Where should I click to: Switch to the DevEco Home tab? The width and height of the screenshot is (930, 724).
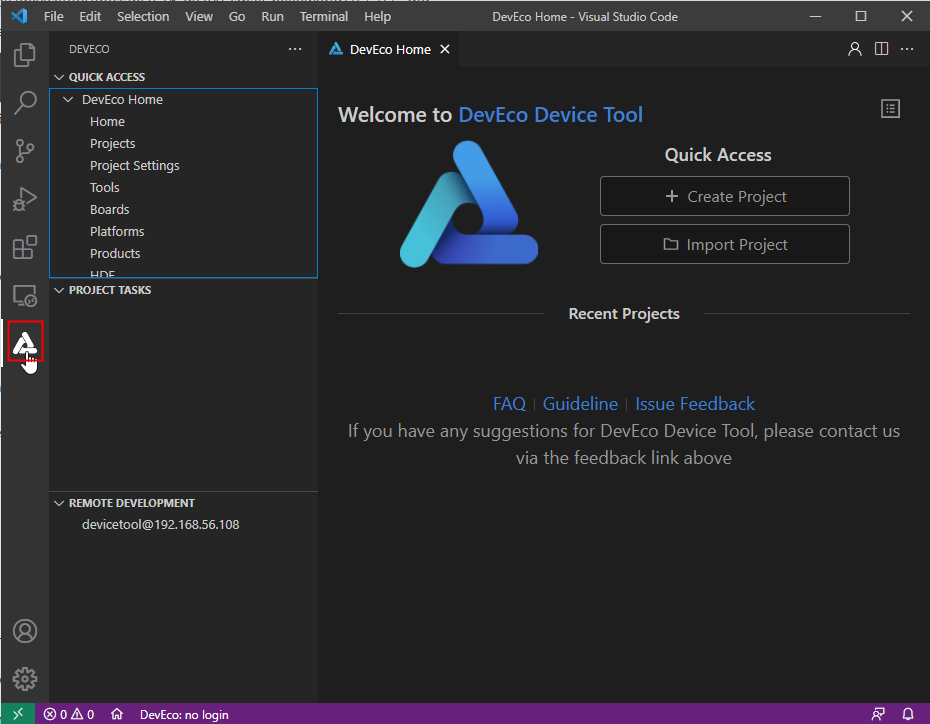389,49
